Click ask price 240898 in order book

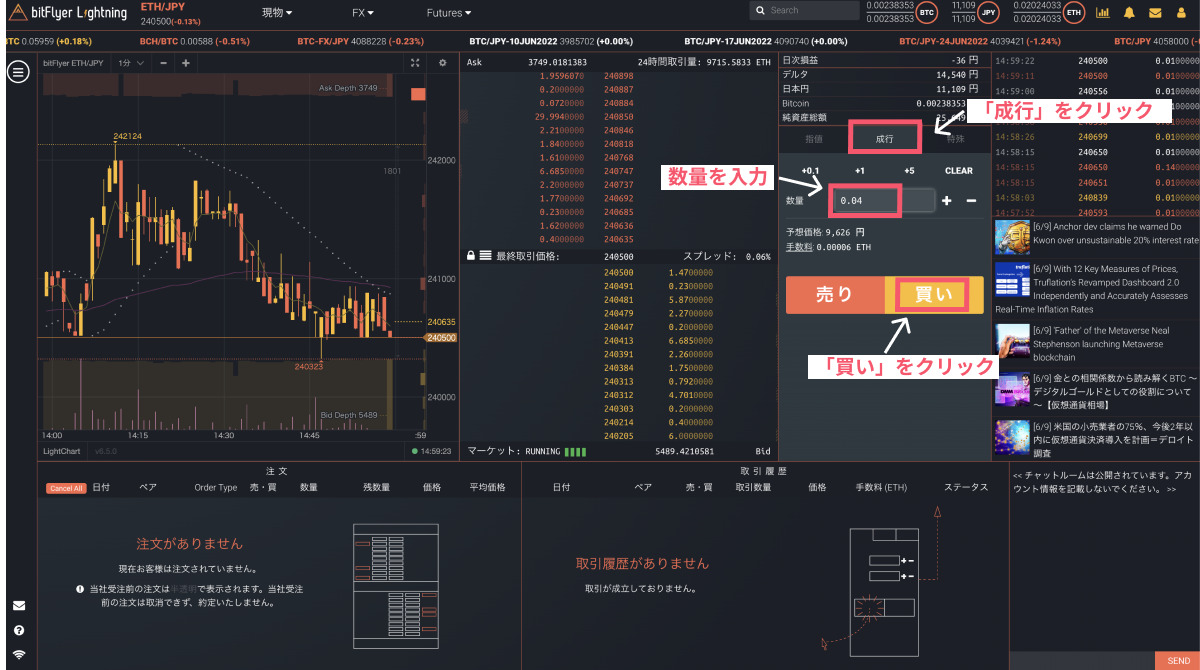619,76
